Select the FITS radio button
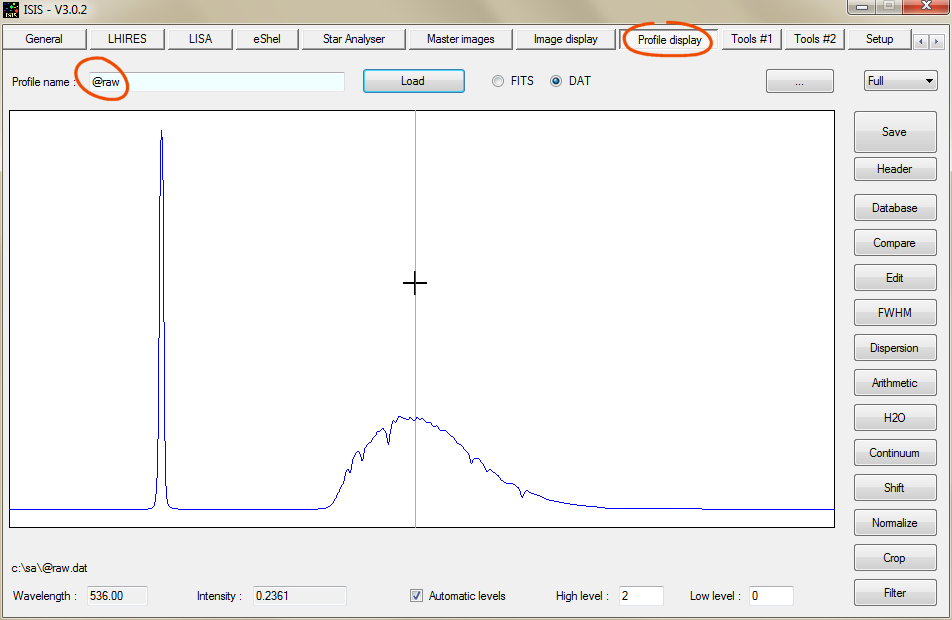The height and width of the screenshot is (620, 952). [498, 81]
